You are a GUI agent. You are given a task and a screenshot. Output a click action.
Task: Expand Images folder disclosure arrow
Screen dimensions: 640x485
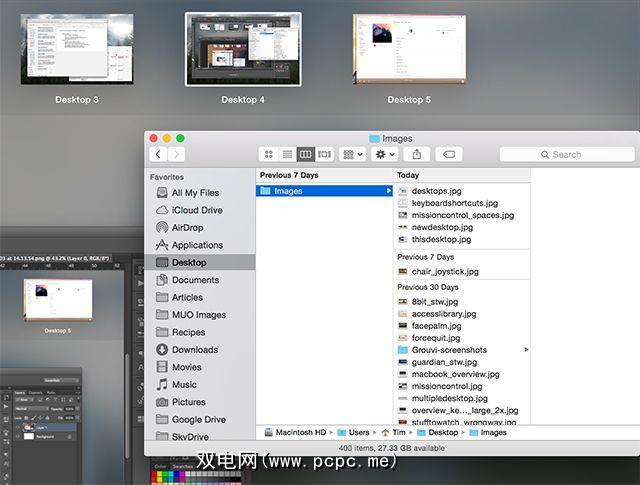pos(388,191)
